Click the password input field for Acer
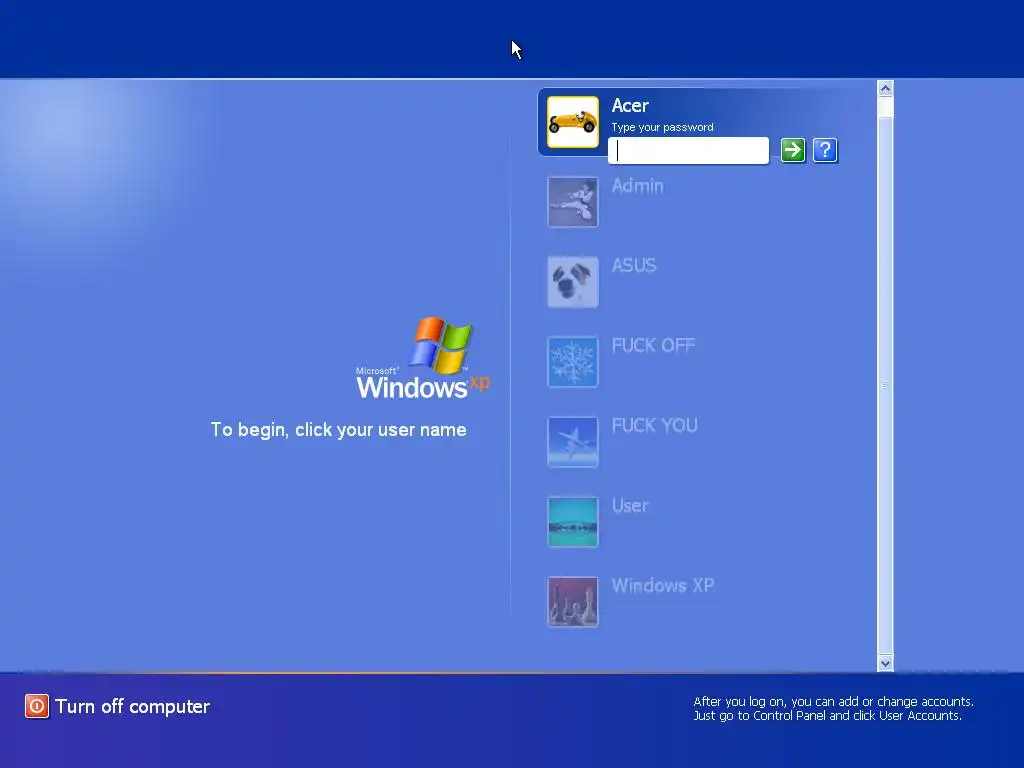 [x=688, y=150]
